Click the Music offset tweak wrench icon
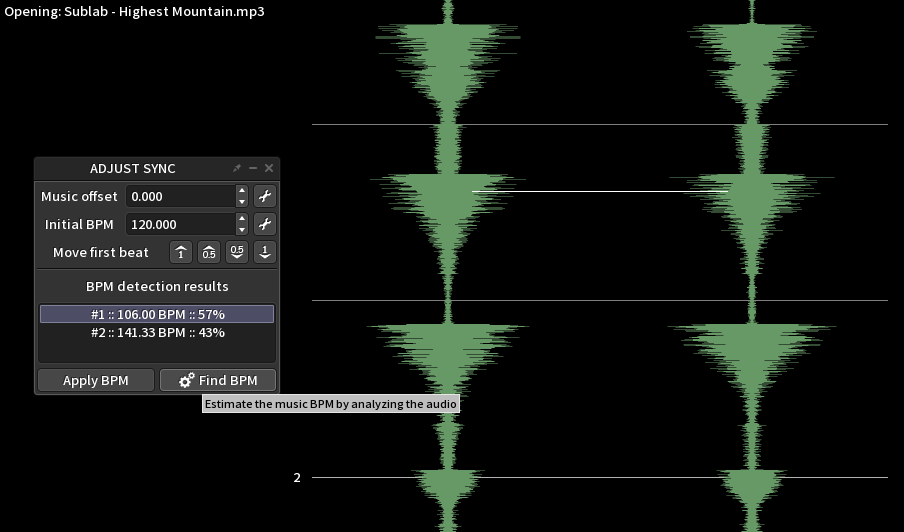Viewport: 904px width, 532px height. pos(265,197)
